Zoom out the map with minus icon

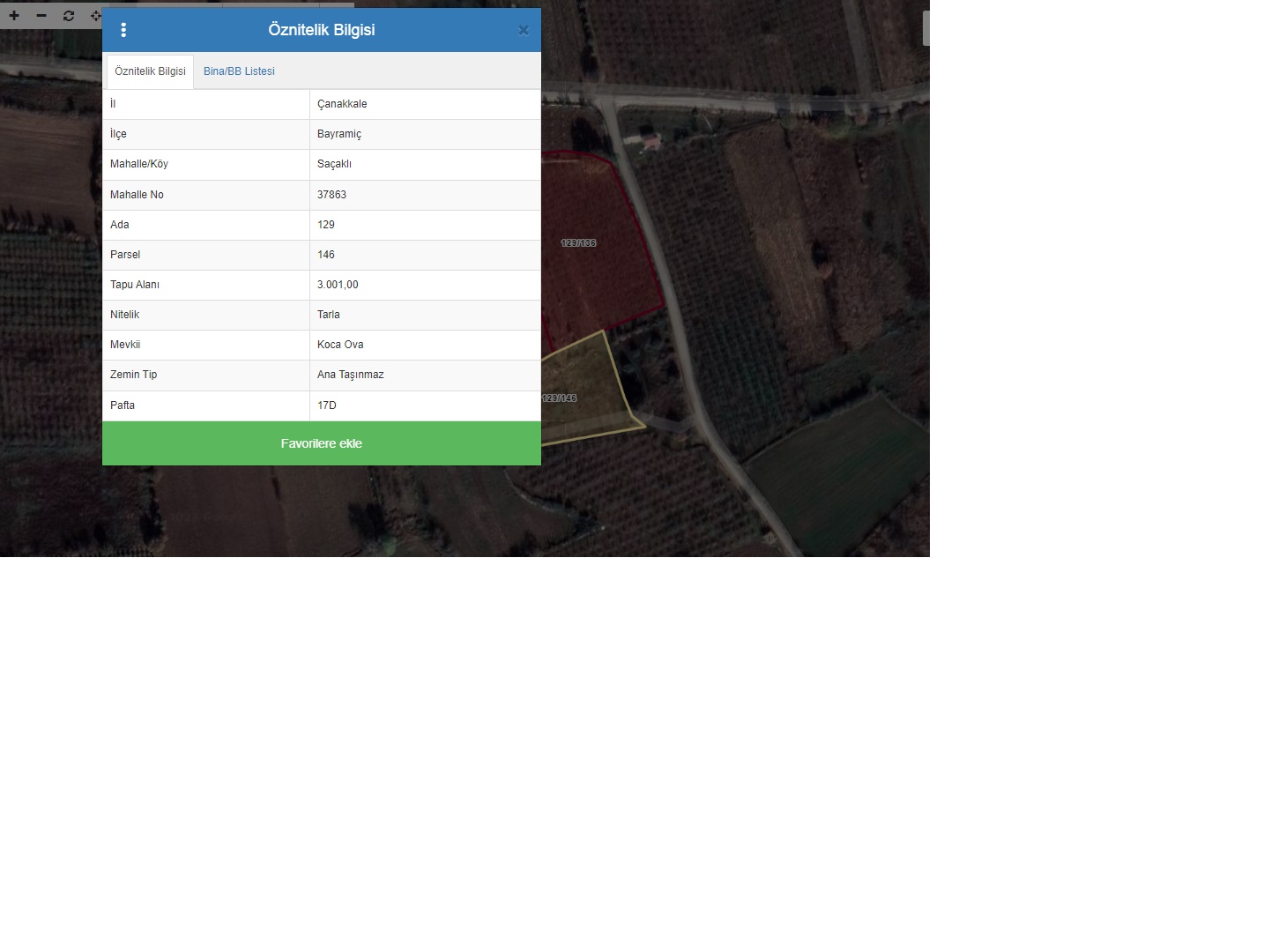[41, 16]
